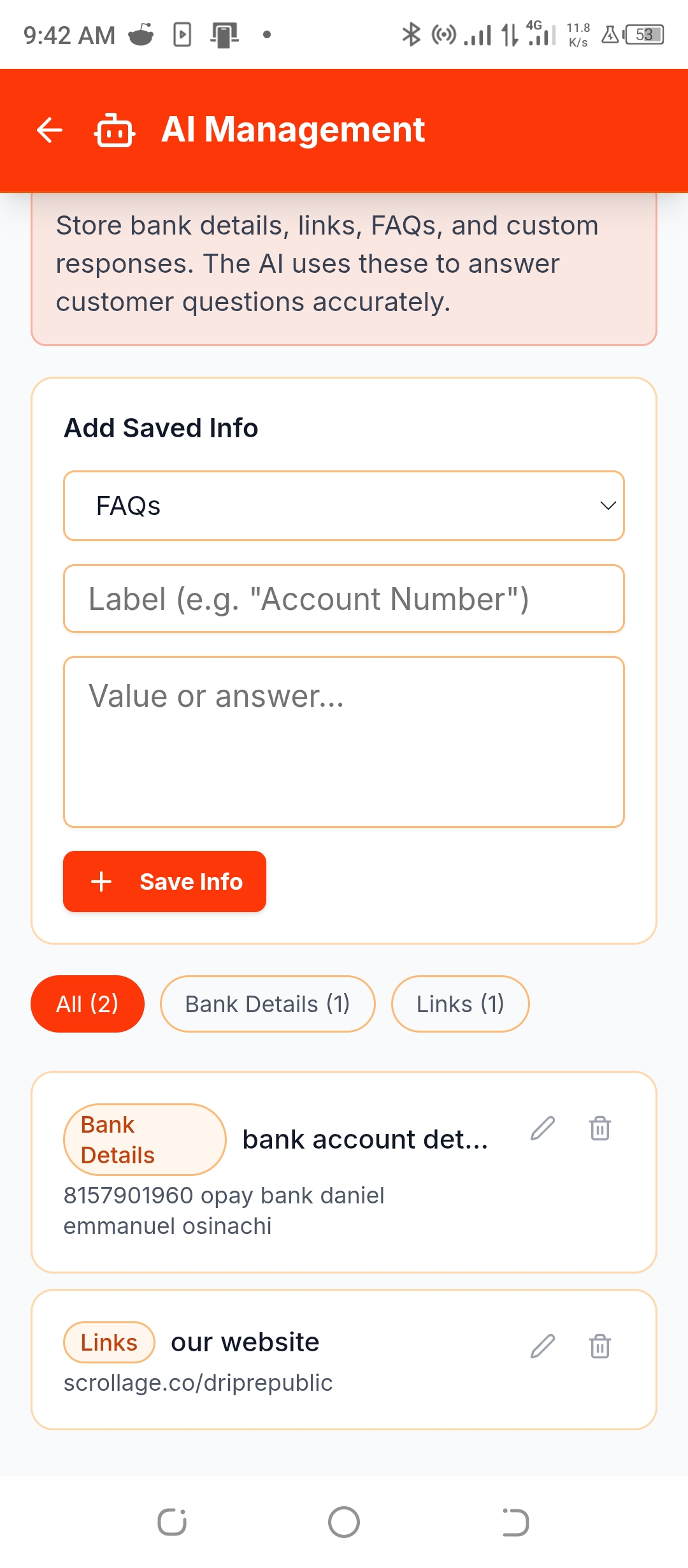The height and width of the screenshot is (1568, 688).
Task: Filter saved info by Links (1)
Action: click(460, 1004)
